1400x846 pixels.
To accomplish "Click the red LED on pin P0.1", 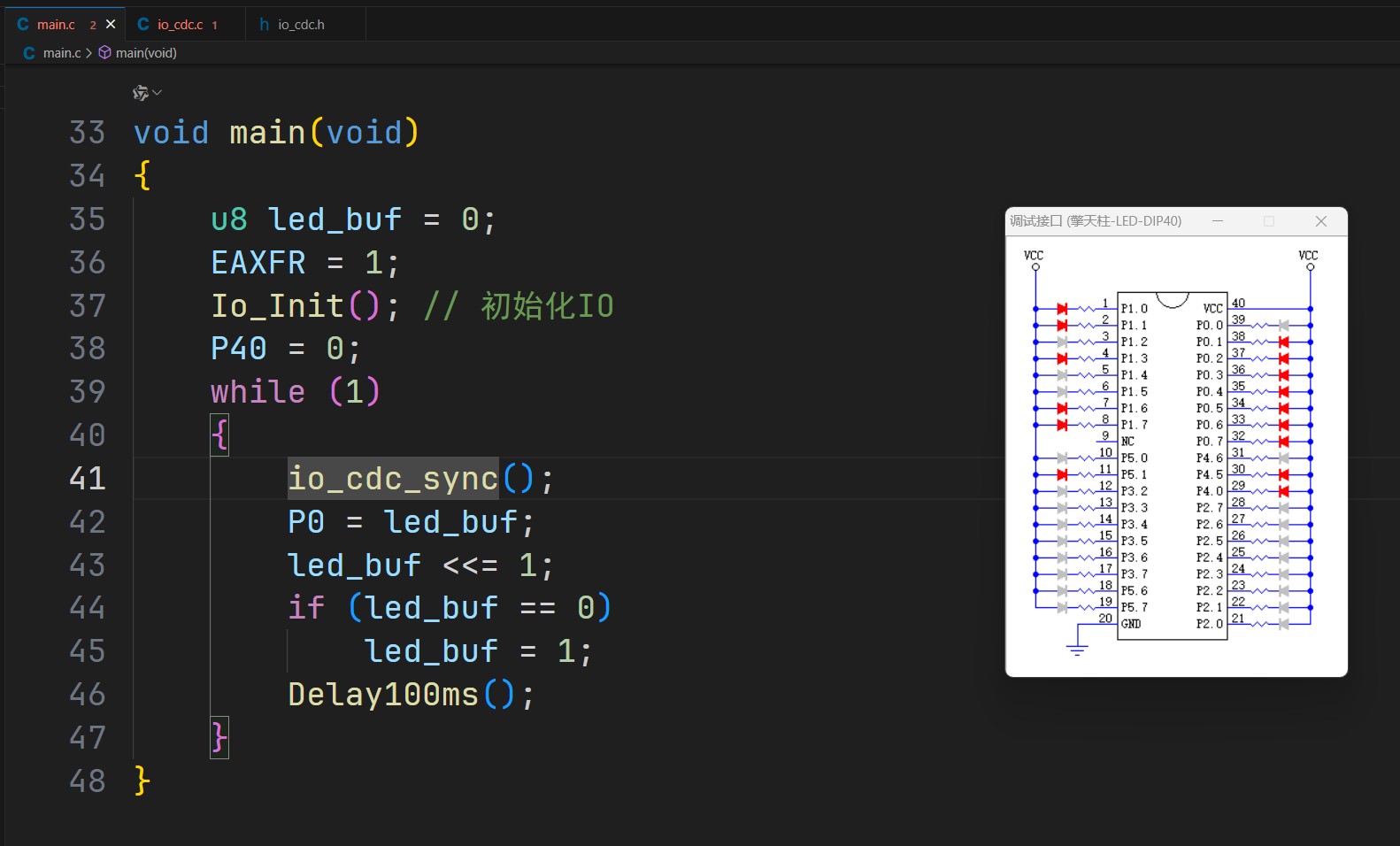I will (x=1283, y=342).
